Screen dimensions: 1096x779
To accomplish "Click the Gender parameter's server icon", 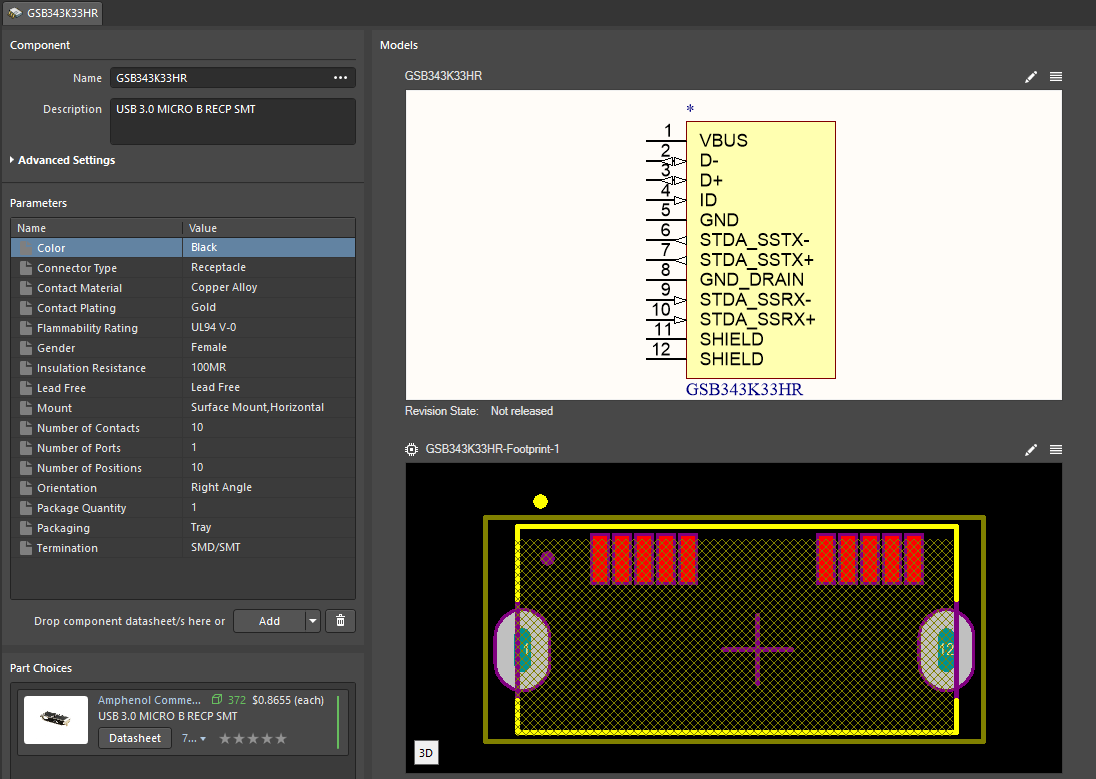I will (24, 347).
